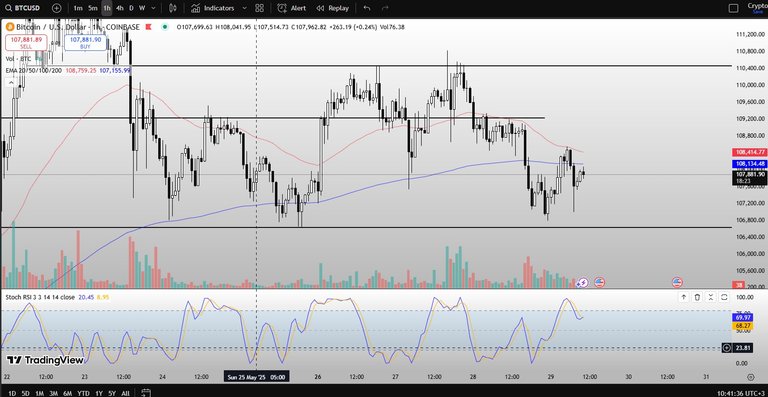
Task: Open the candlestick chart type selector
Action: 172,8
